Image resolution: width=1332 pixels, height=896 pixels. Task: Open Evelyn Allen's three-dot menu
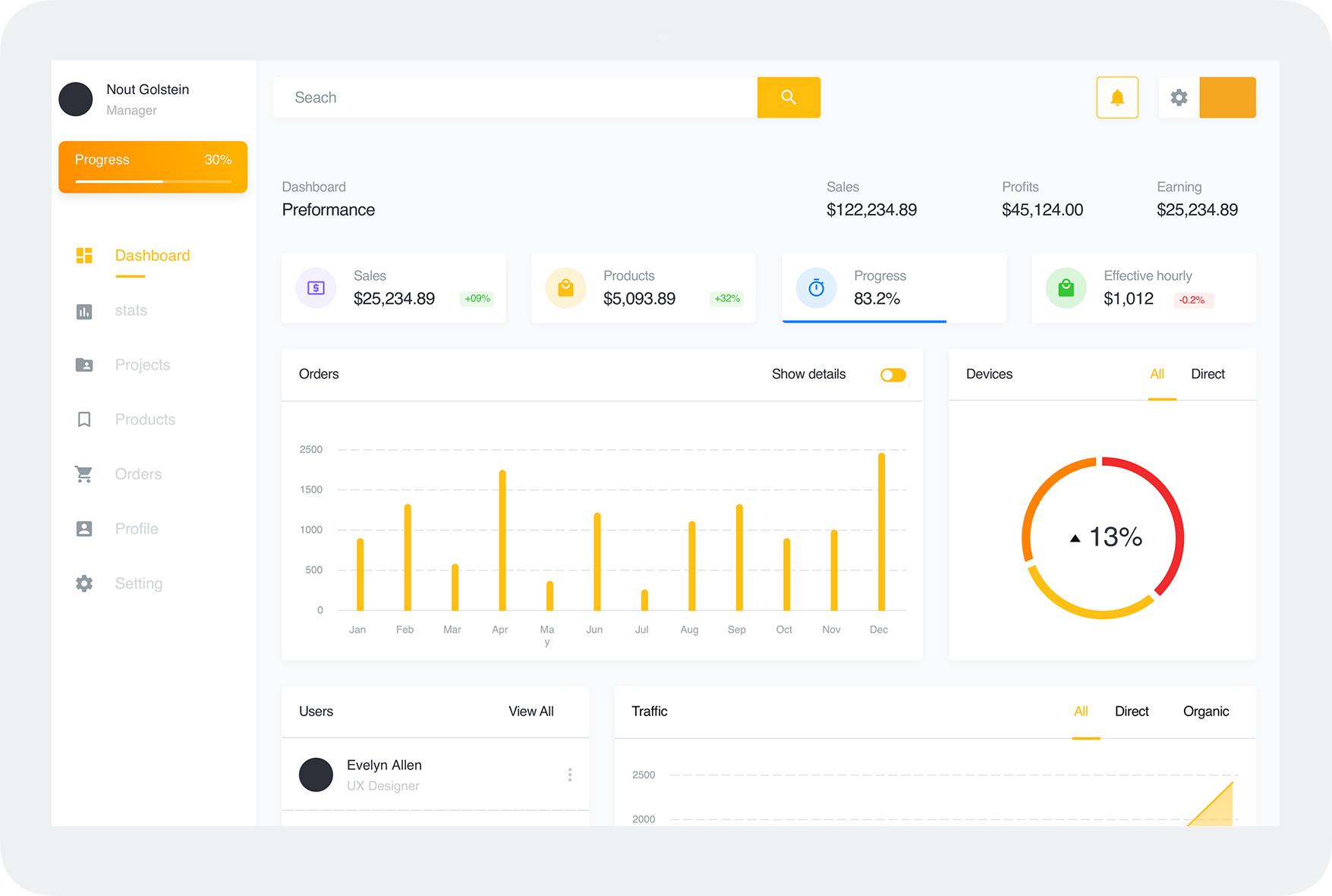(569, 775)
